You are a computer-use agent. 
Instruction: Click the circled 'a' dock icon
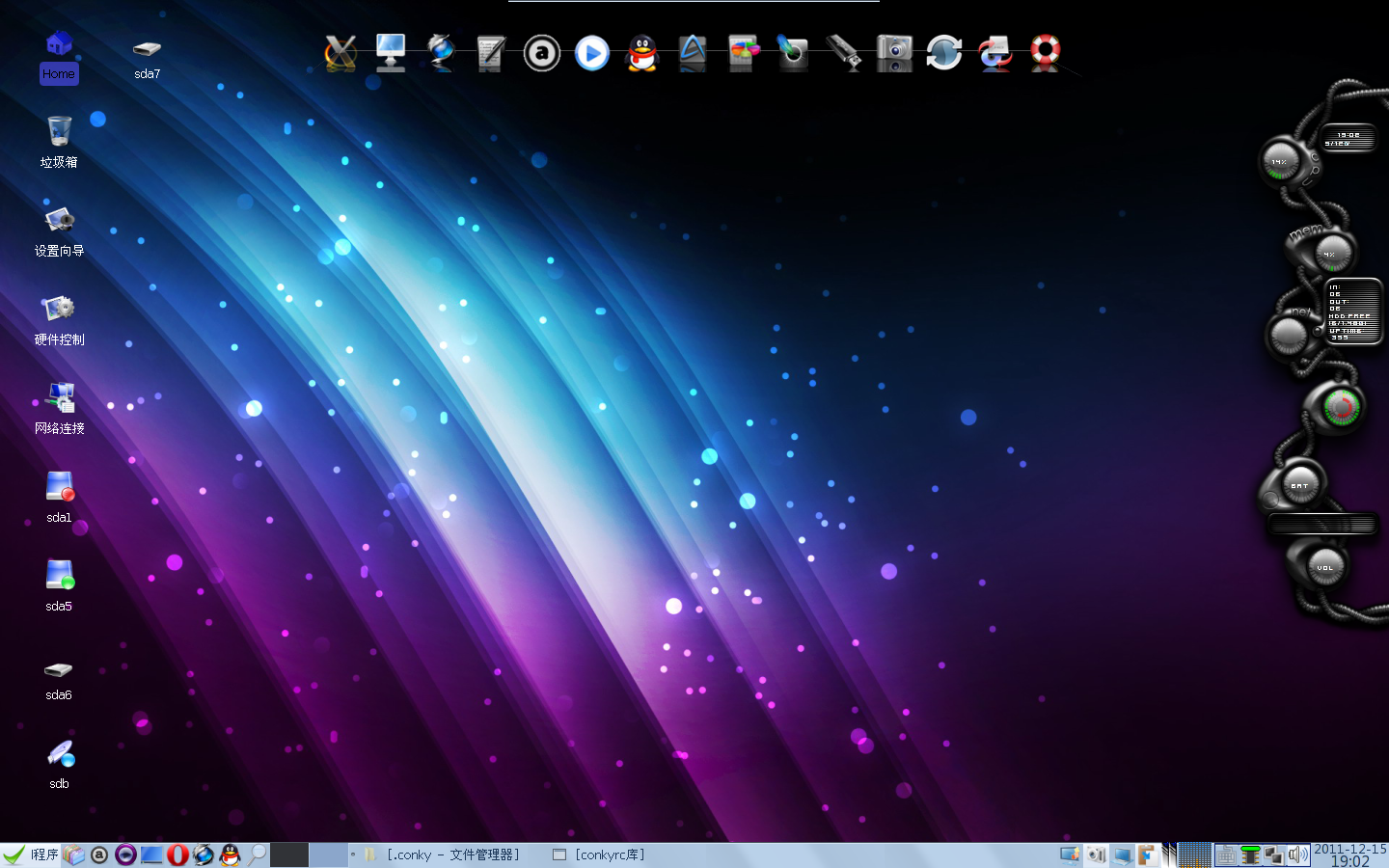pos(542,53)
